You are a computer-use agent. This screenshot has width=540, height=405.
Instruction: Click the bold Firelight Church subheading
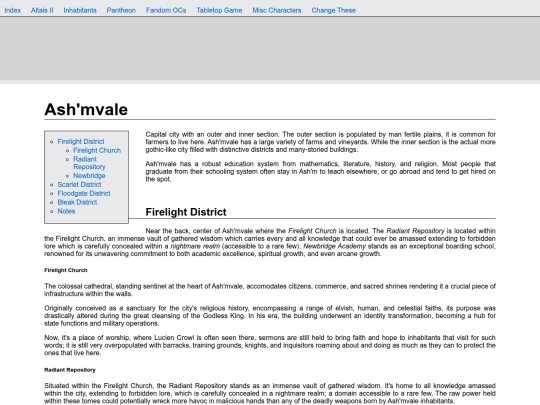click(x=66, y=270)
